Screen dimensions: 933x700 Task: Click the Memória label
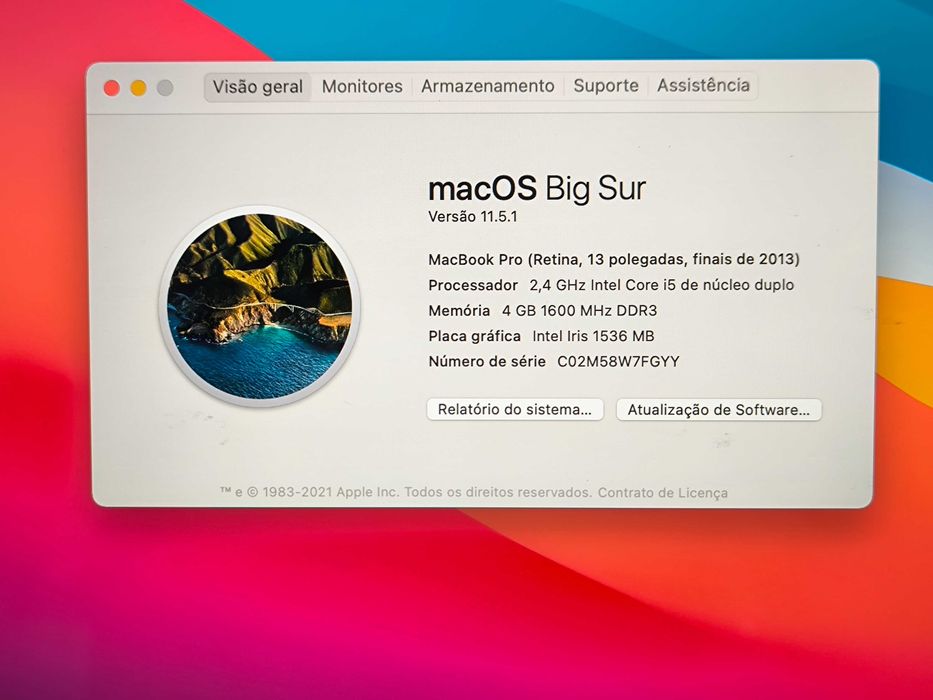(x=459, y=311)
